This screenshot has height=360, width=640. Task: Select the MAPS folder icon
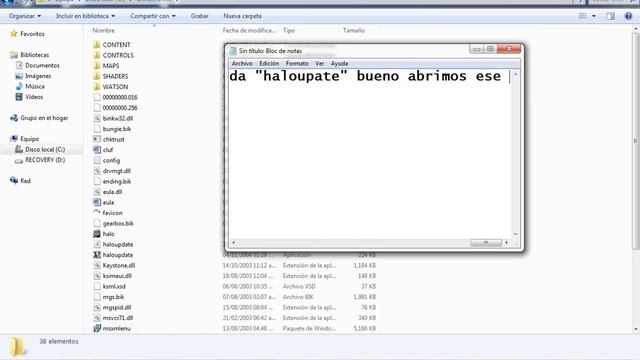97,66
